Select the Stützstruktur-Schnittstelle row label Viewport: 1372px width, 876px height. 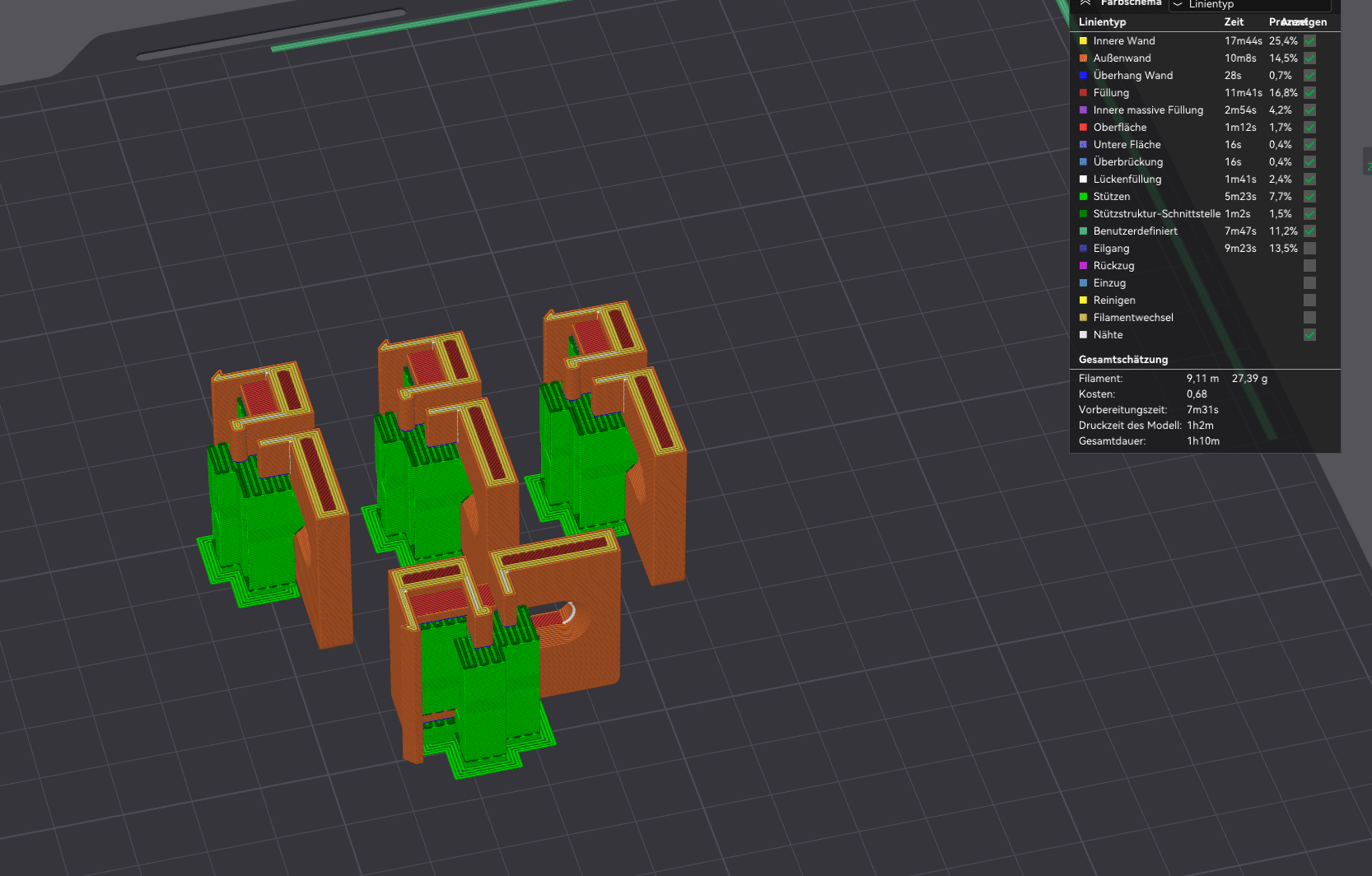click(x=1156, y=213)
